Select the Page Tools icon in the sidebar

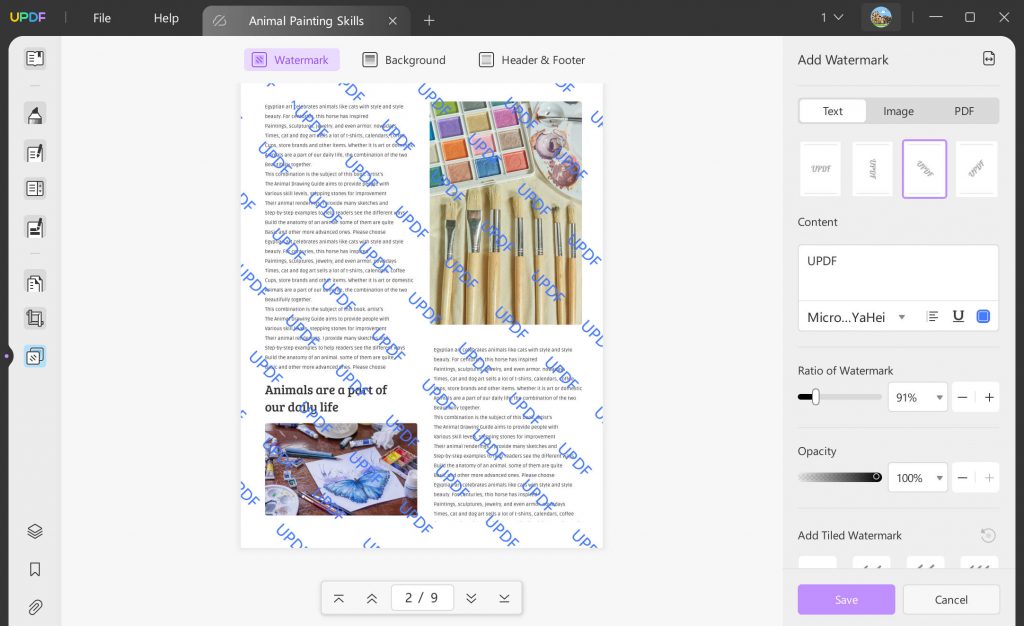35,356
